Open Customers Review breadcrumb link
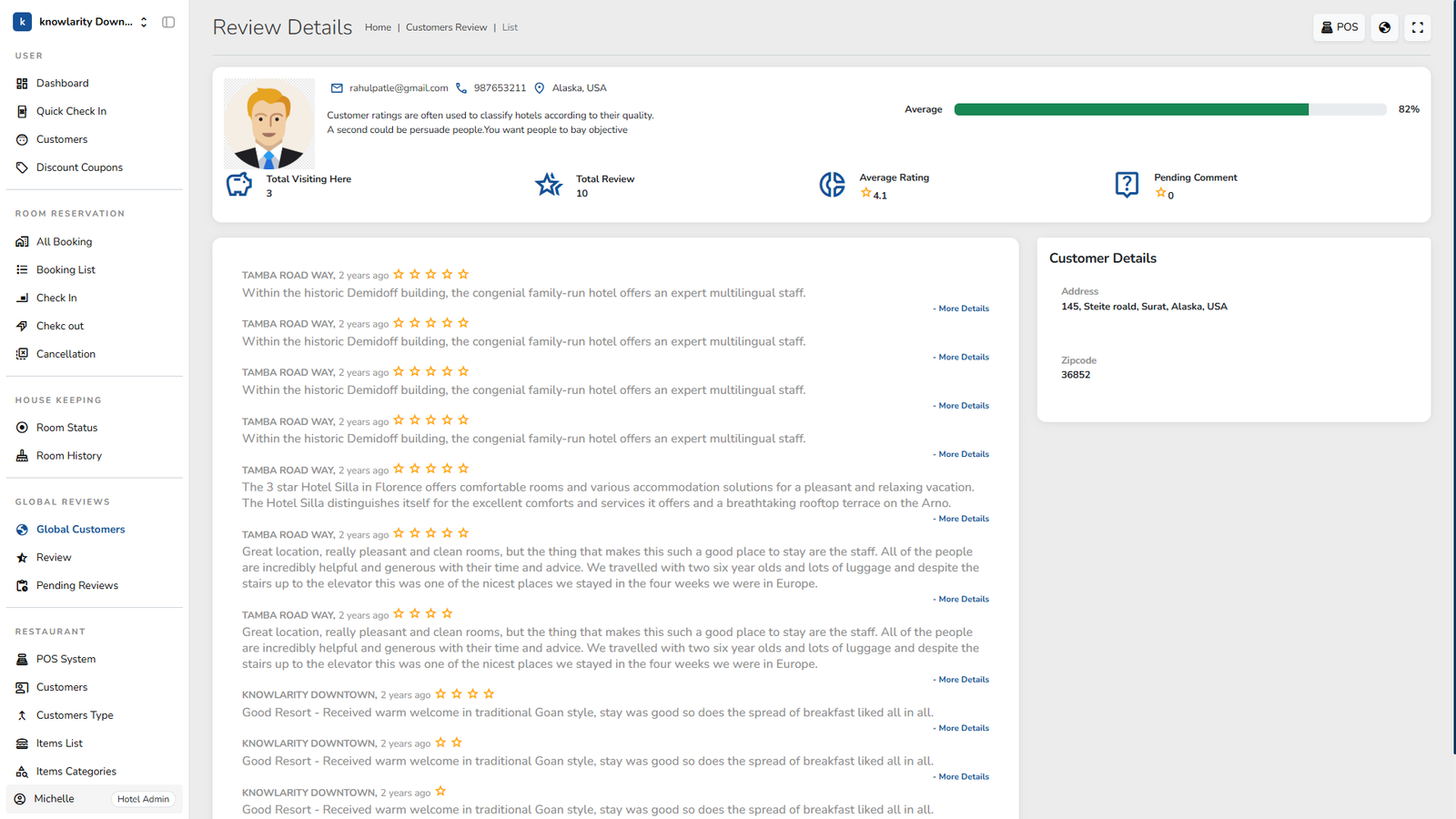Screen dimensions: 1456x819 pyautogui.click(x=446, y=27)
